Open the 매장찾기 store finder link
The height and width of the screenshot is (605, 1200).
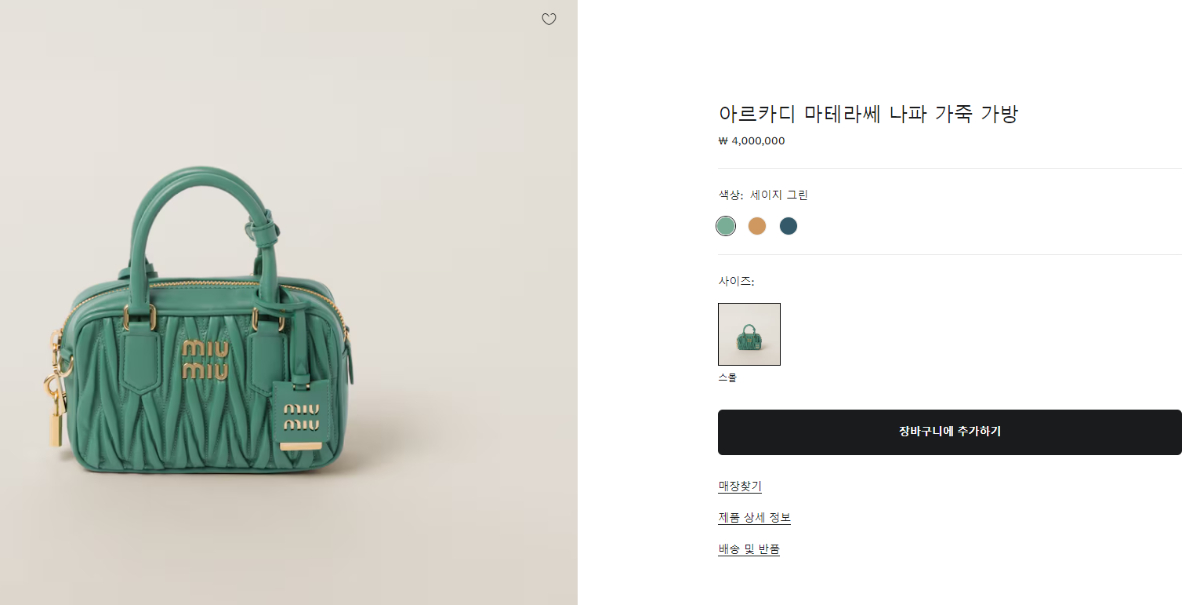coord(740,486)
